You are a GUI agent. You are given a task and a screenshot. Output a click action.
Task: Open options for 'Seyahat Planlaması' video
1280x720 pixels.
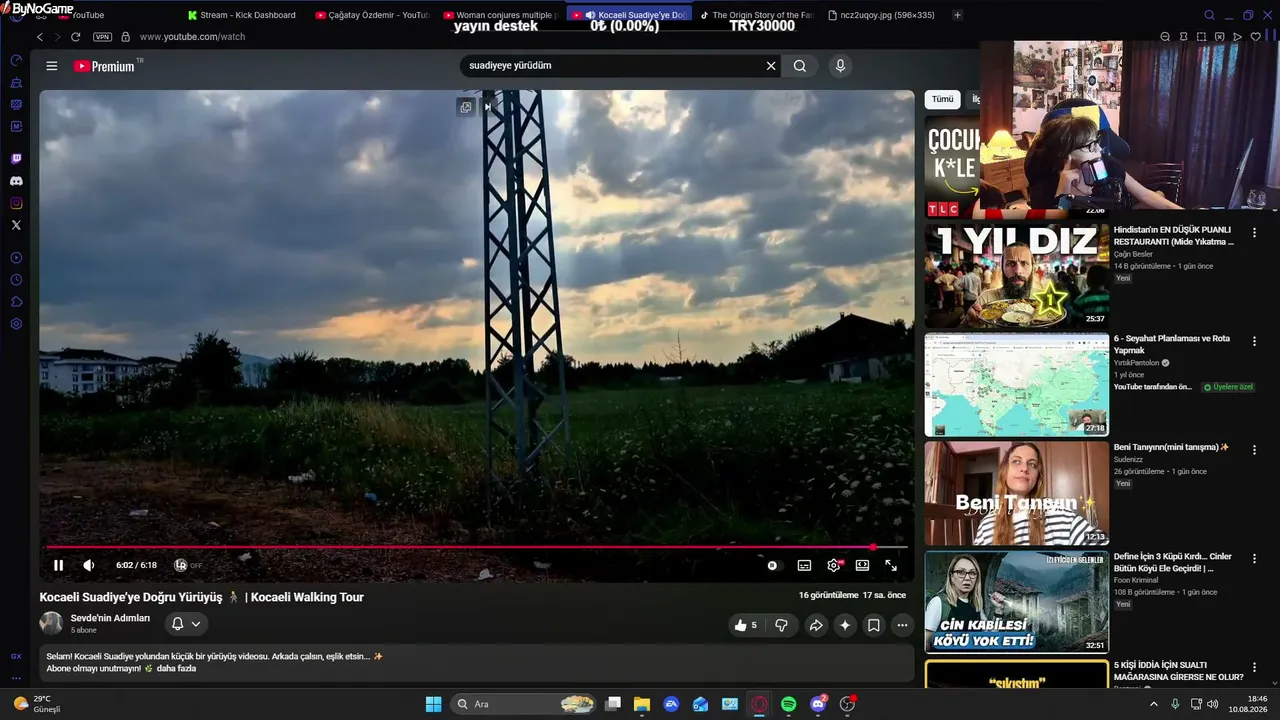[1254, 341]
